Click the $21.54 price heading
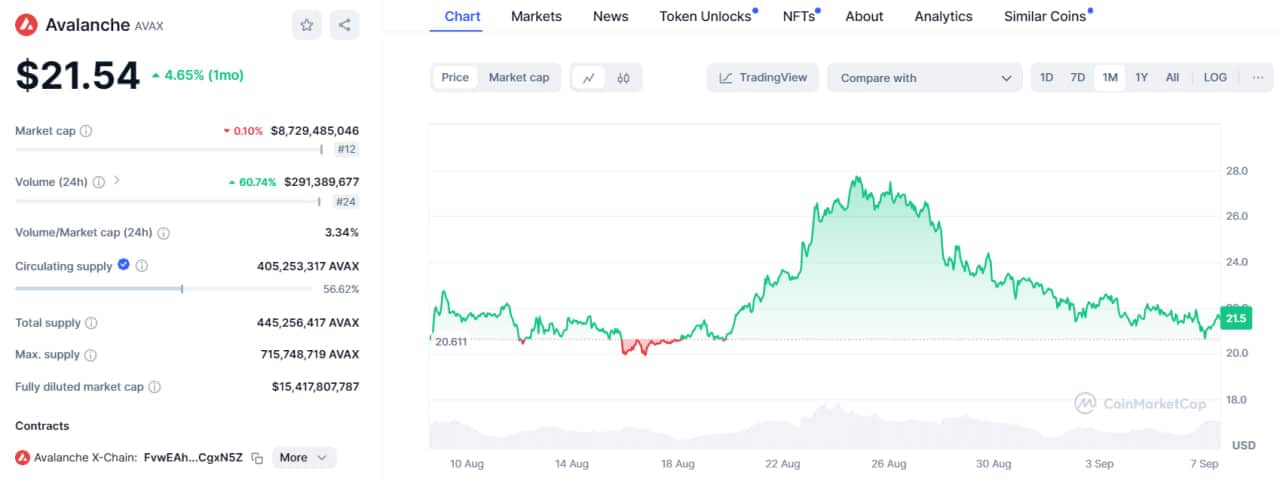Image resolution: width=1280 pixels, height=481 pixels. tap(77, 76)
